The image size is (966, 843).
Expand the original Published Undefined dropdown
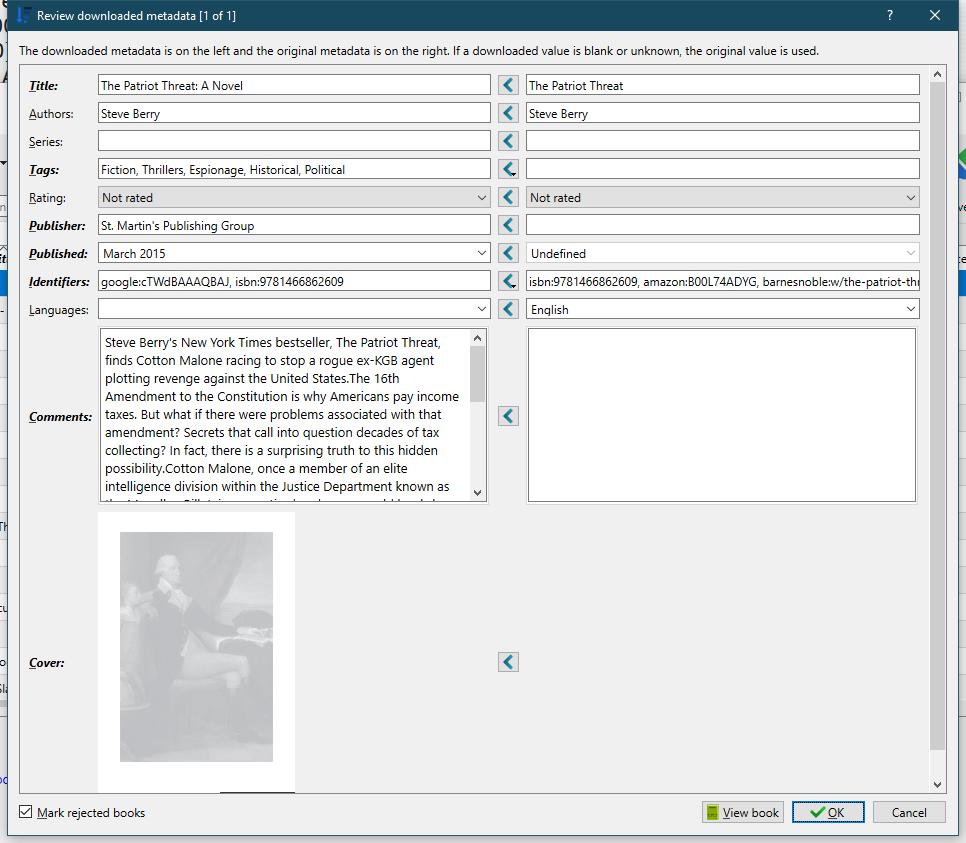(911, 253)
